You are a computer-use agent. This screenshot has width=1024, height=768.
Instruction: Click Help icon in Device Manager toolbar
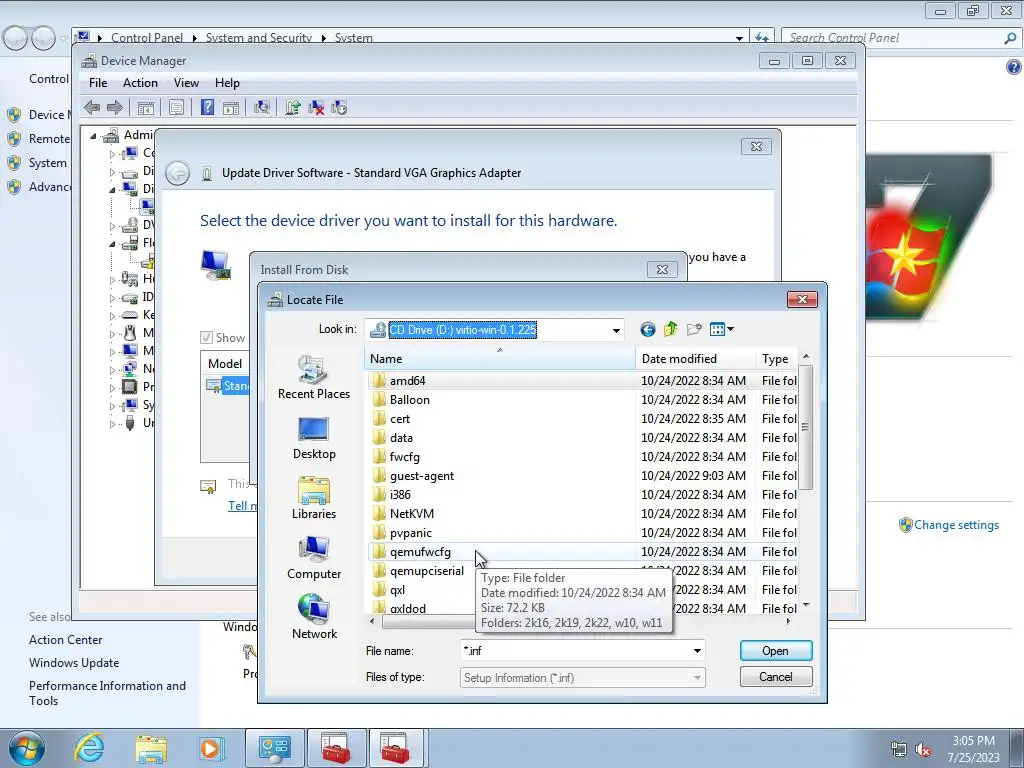point(207,108)
